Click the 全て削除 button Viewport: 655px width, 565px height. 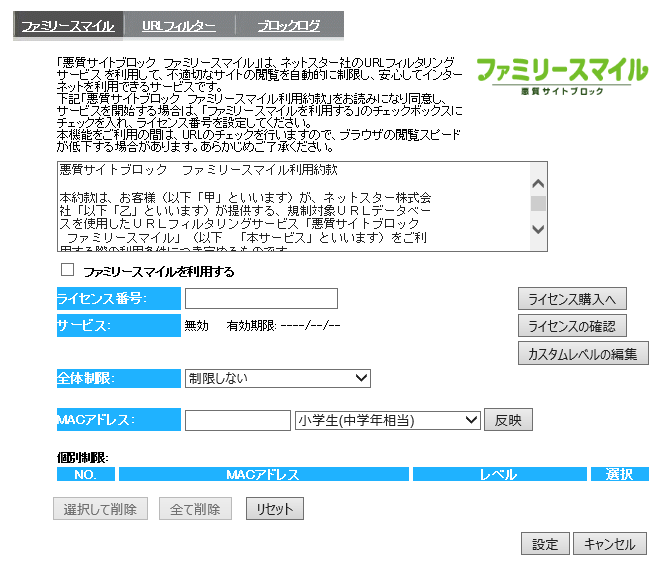point(195,509)
